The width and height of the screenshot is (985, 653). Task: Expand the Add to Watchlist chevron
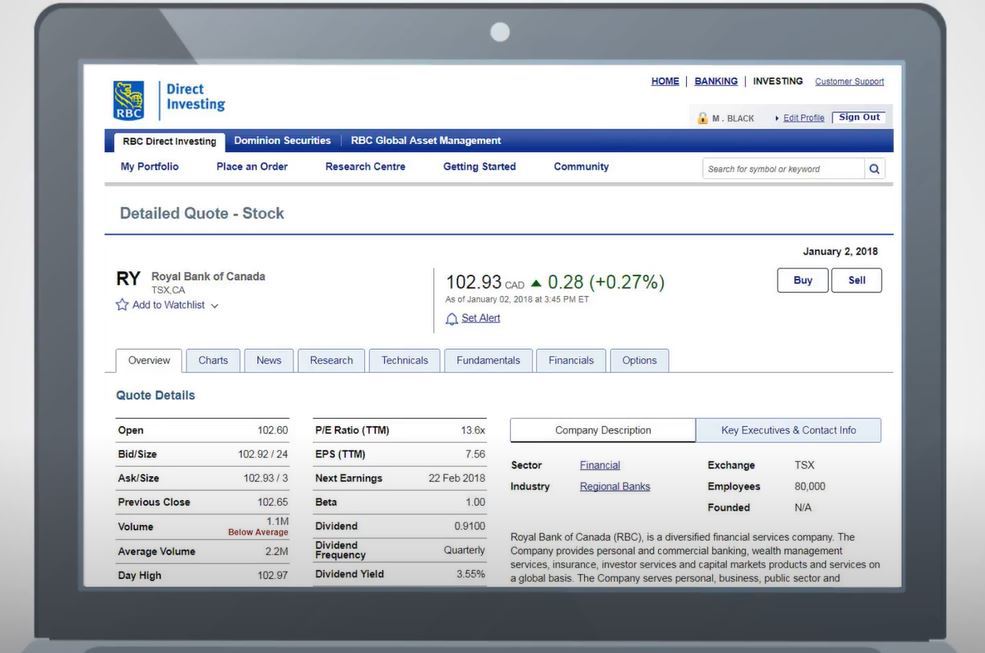[x=215, y=306]
